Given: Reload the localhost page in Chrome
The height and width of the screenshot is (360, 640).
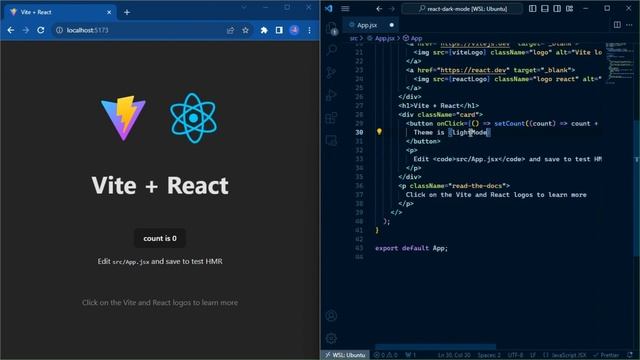Looking at the screenshot, I should [40, 30].
